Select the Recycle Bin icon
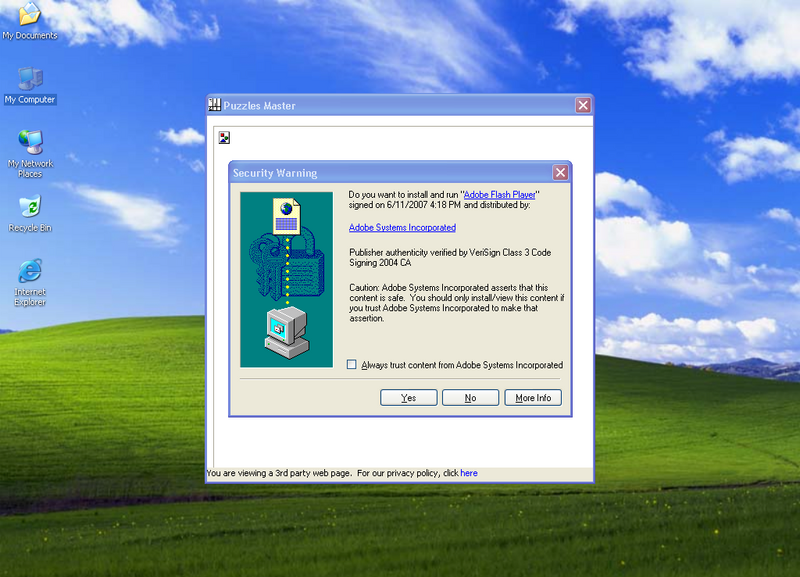 click(x=30, y=213)
